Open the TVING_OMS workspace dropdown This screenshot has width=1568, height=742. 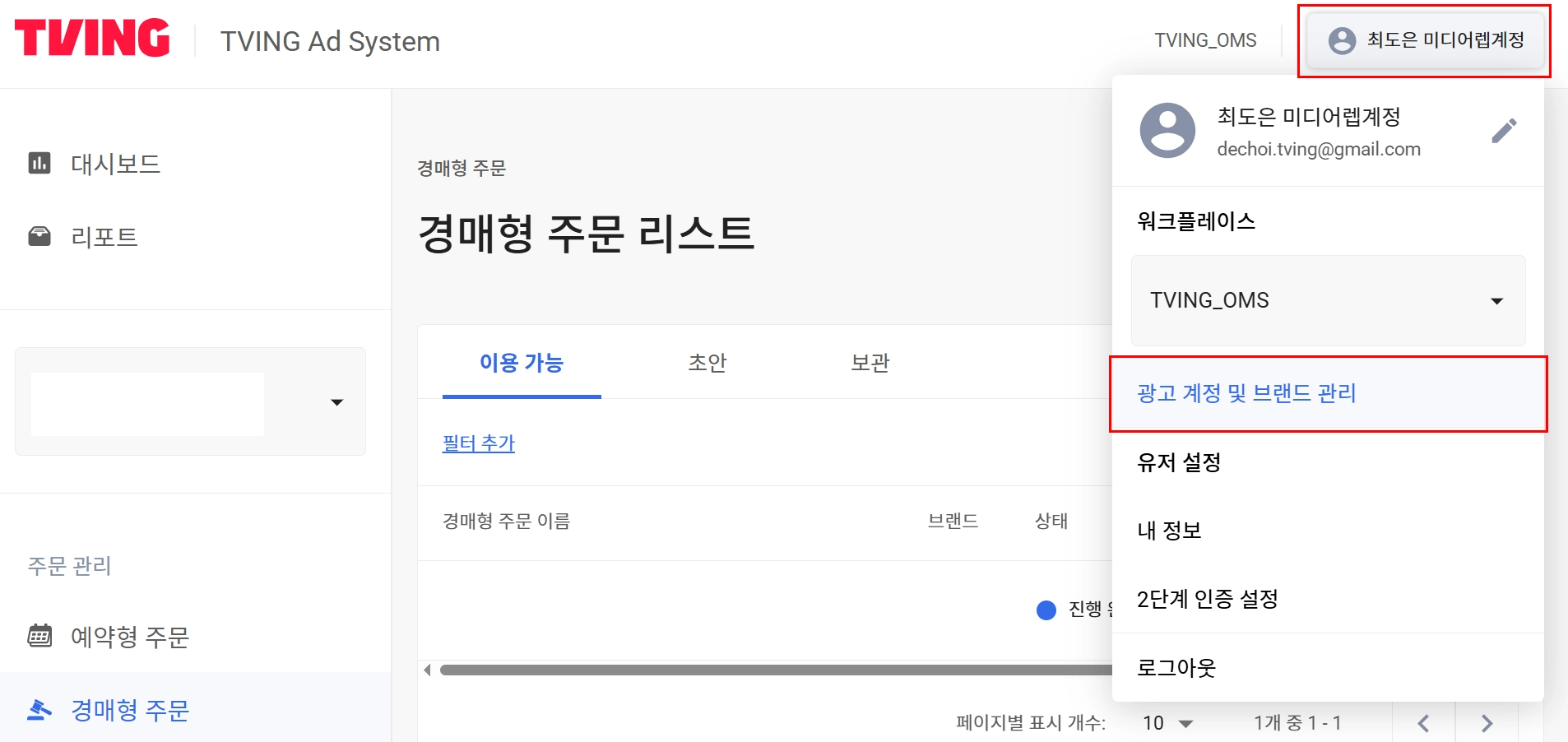1328,300
